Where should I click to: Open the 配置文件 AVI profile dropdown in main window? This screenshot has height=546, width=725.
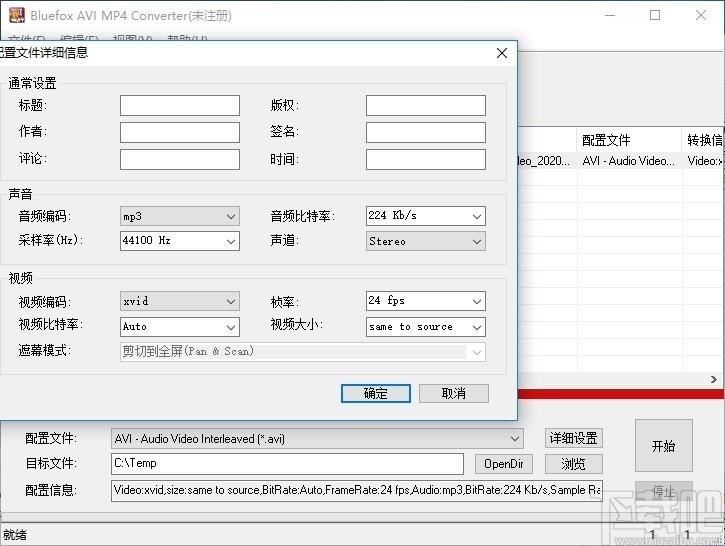[x=317, y=438]
